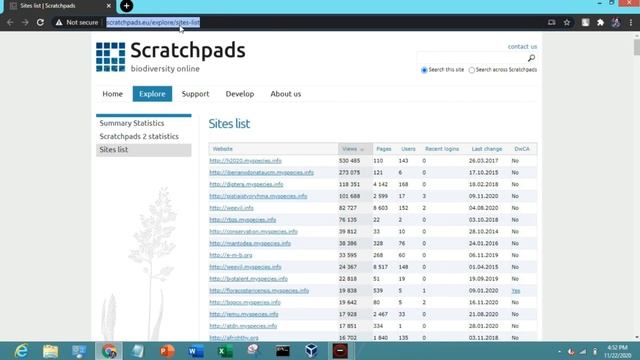640x360 pixels.
Task: Open the conservation.myspecies.info site link
Action: pyautogui.click(x=253, y=231)
